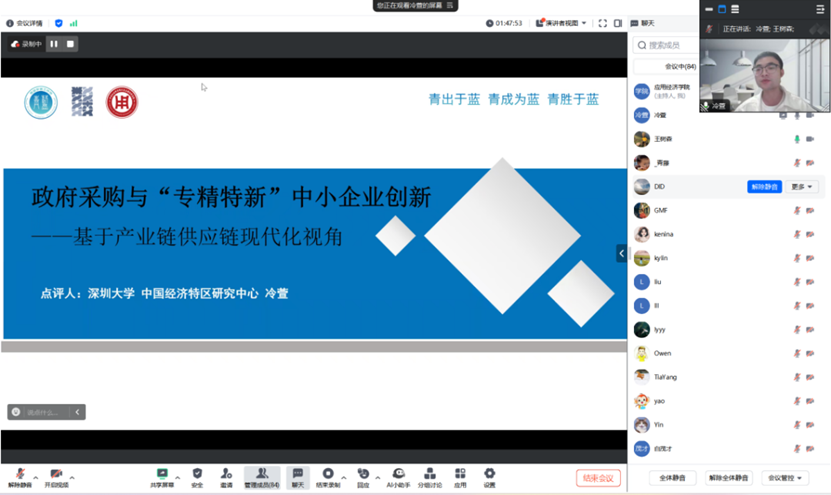Image resolution: width=831 pixels, height=495 pixels.
Task: Click the blue security shield status icon
Action: [x=58, y=23]
